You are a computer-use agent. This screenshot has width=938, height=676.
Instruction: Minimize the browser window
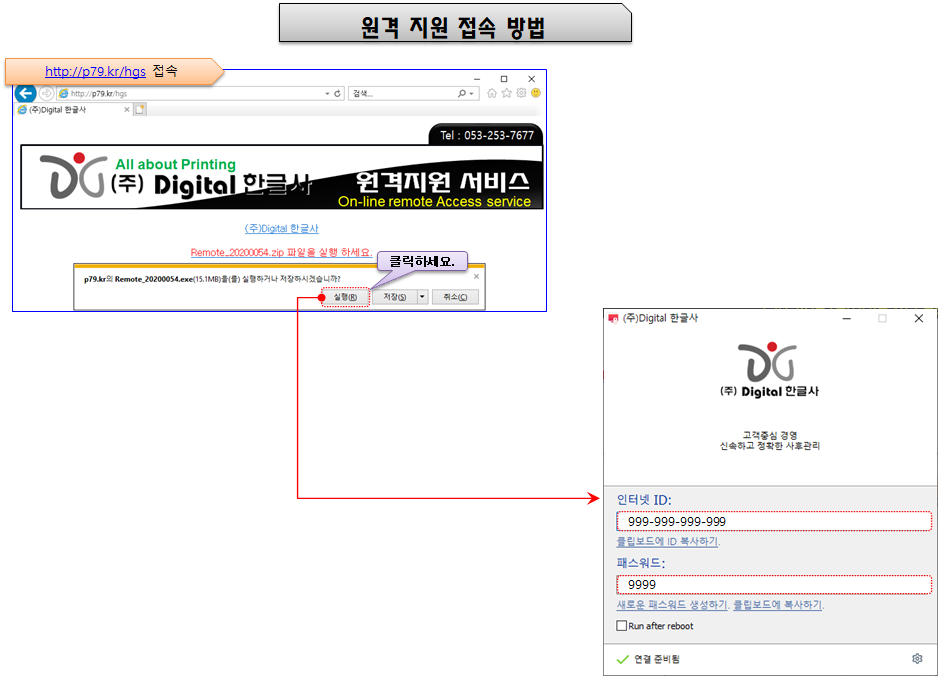(x=477, y=79)
